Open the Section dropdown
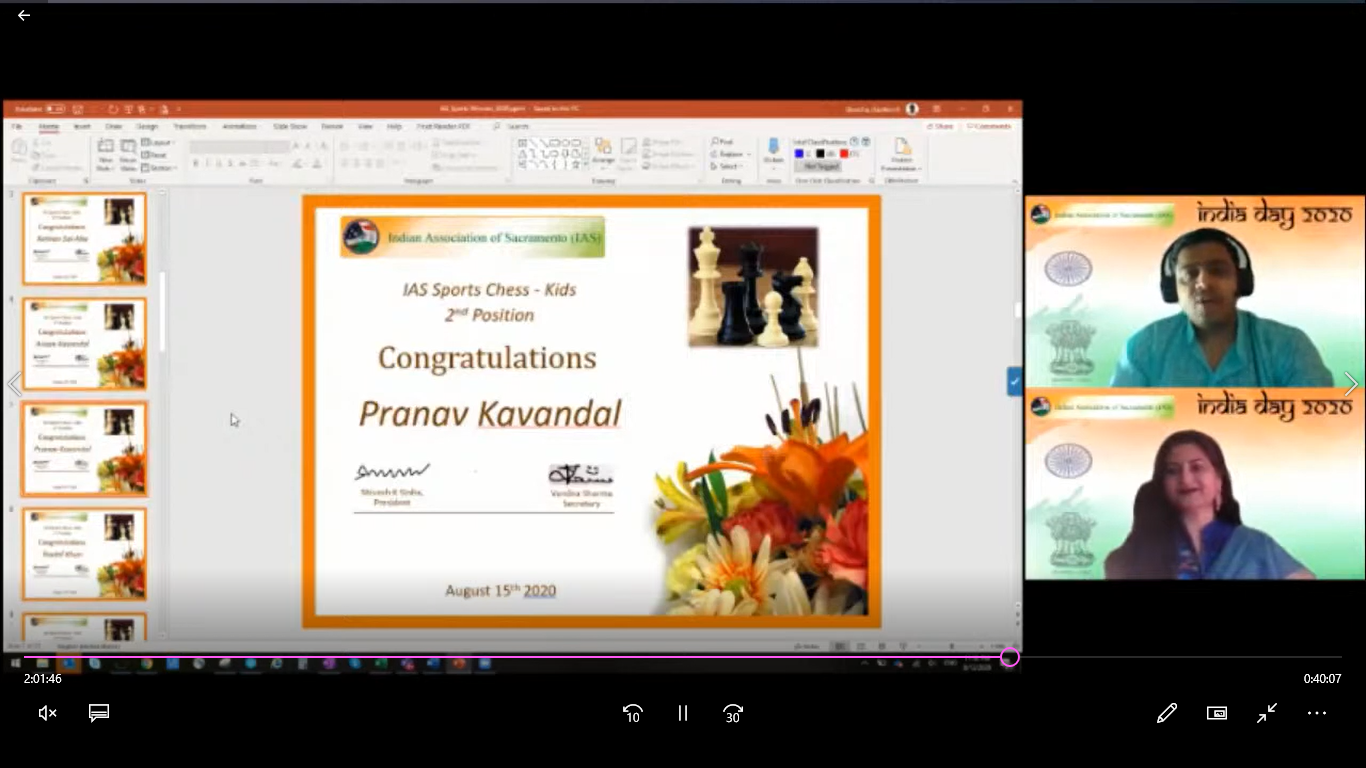Screen dimensions: 1366x768 tap(158, 167)
